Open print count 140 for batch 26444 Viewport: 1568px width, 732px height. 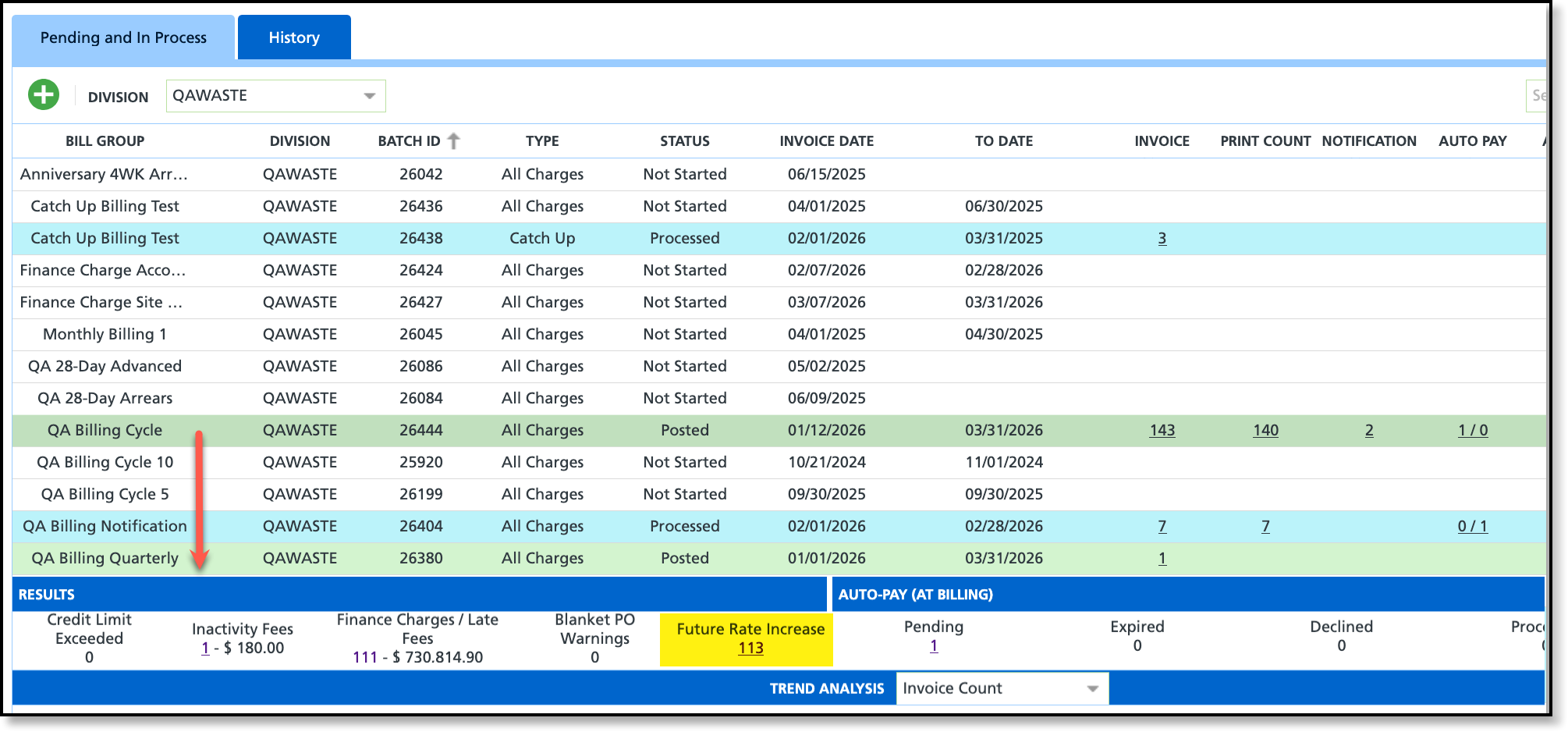(1265, 431)
